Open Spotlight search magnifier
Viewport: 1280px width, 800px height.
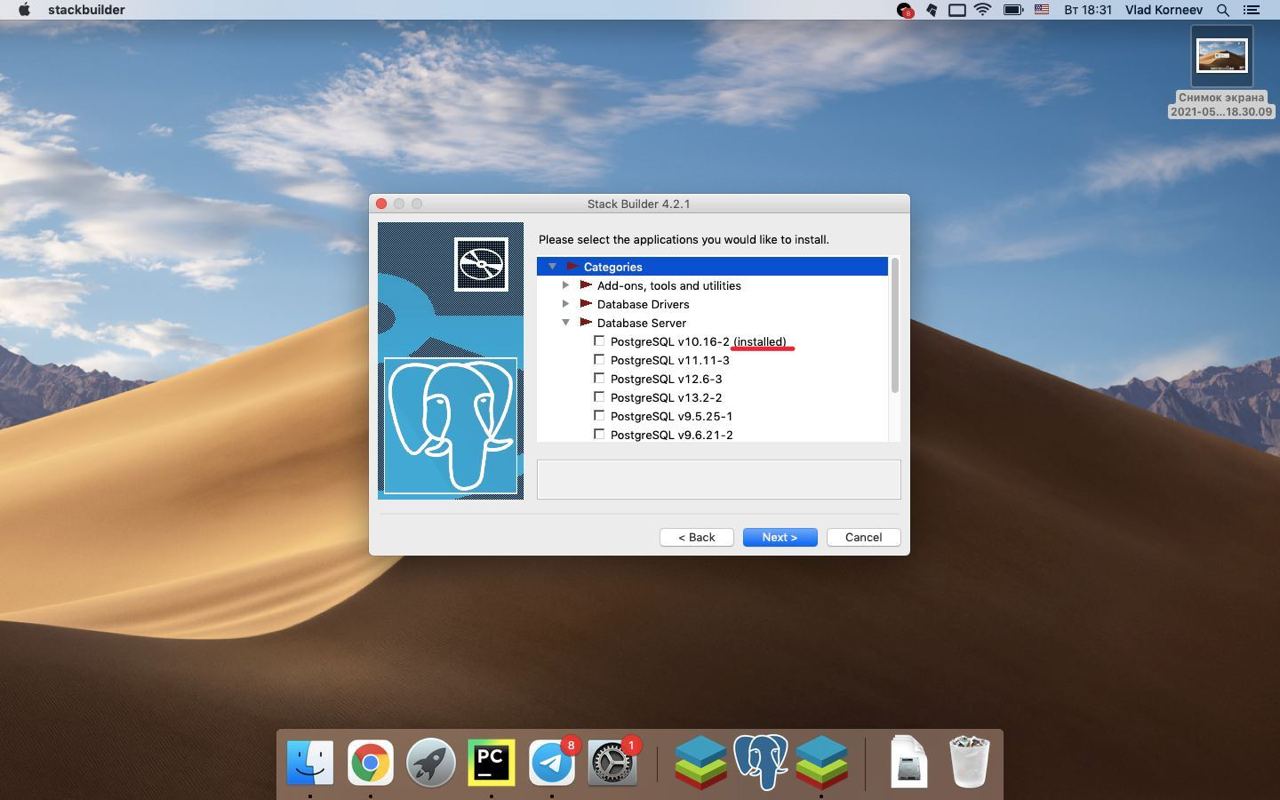tap(1222, 10)
